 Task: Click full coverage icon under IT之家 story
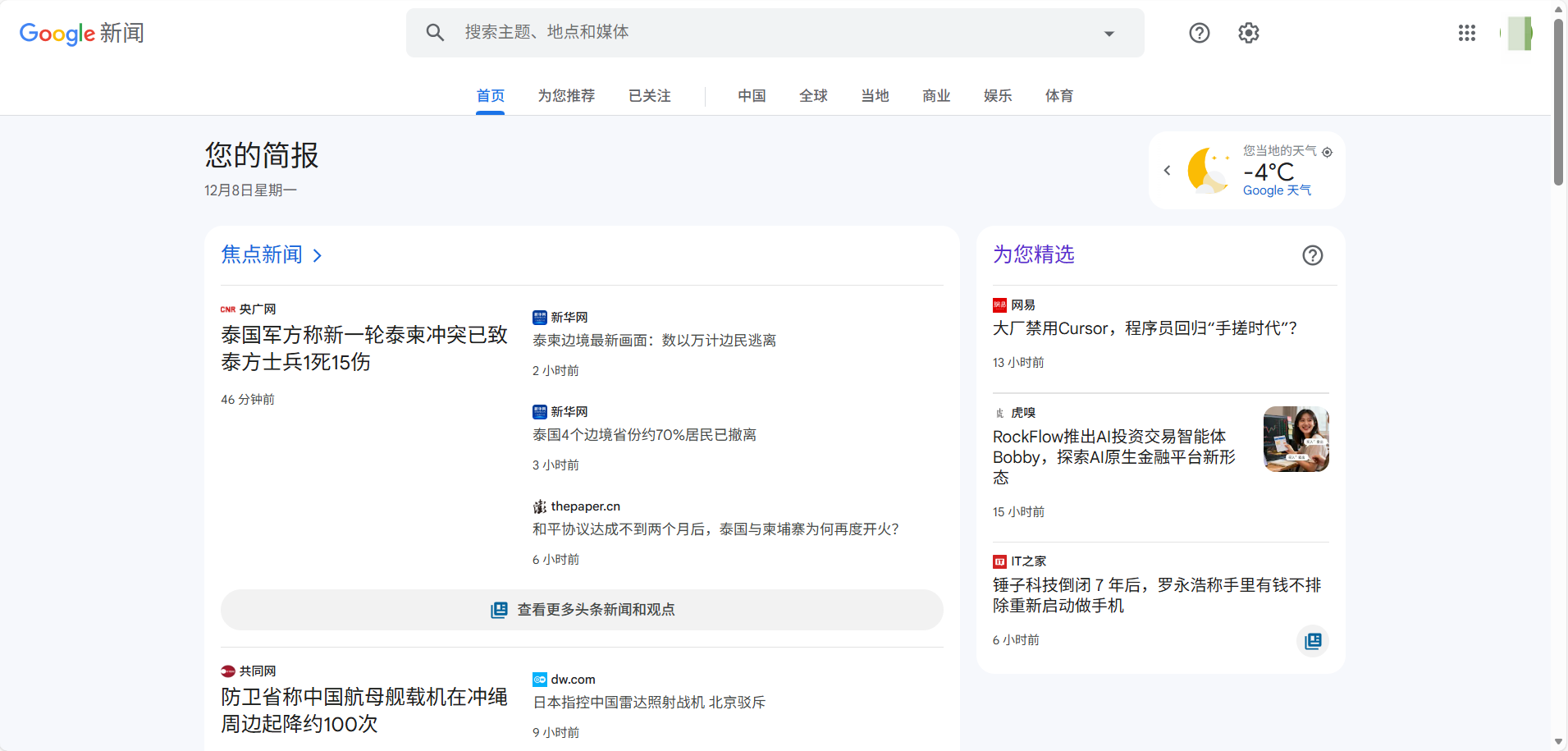(1312, 641)
